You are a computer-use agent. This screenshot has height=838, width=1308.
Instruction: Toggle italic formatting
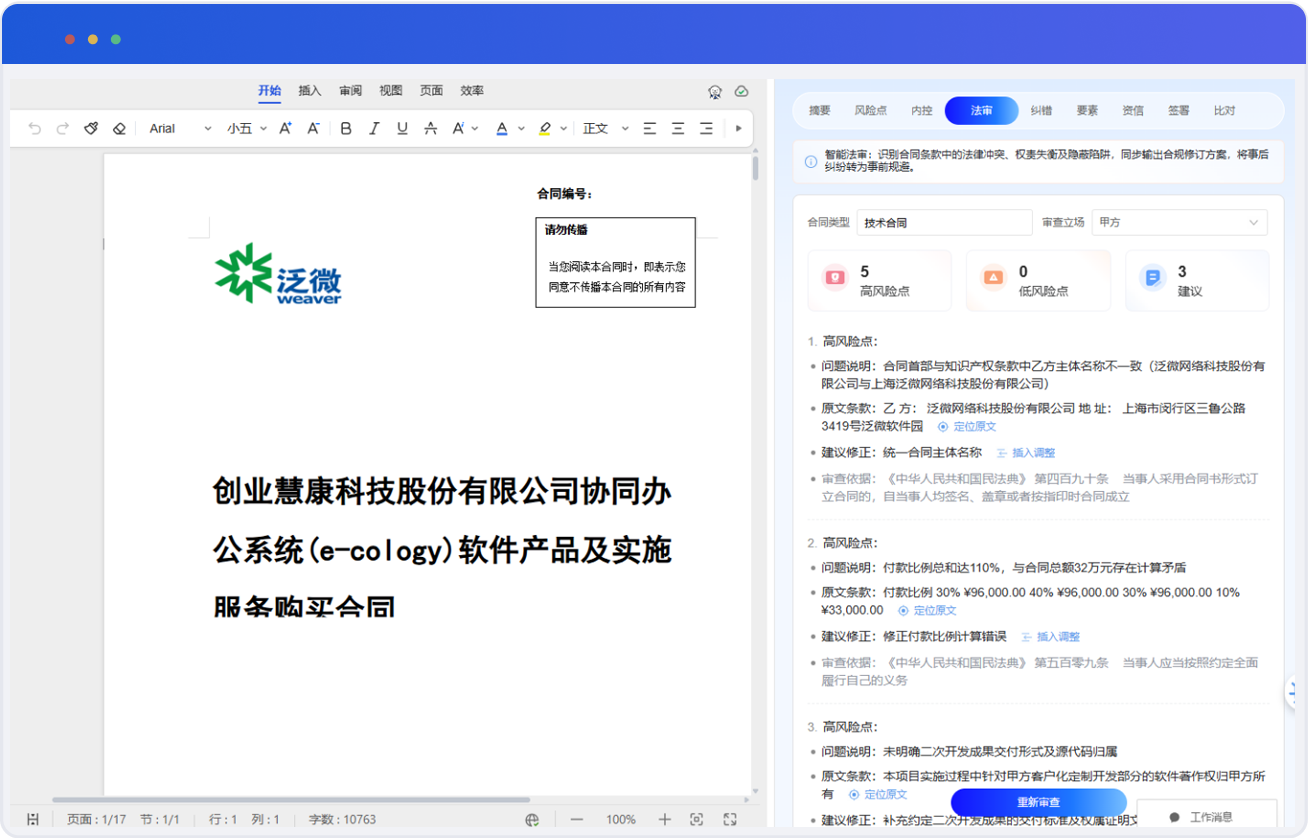374,128
